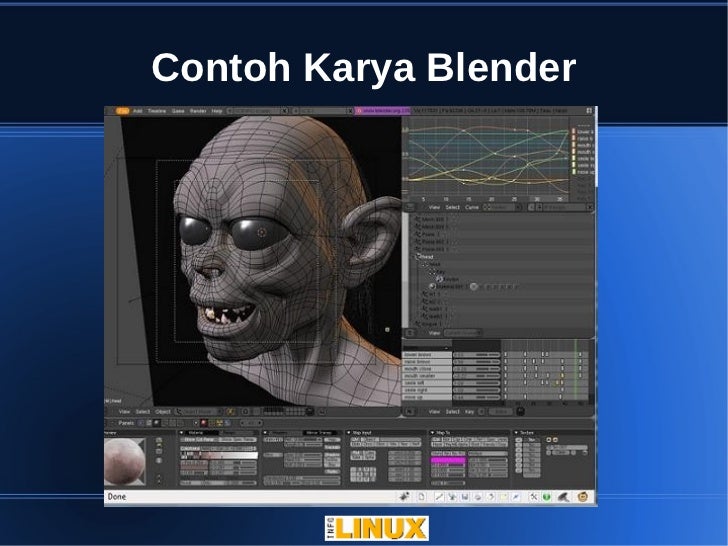The image size is (728, 546).
Task: Open Curve menu in IPO curve editor
Action: 472,207
